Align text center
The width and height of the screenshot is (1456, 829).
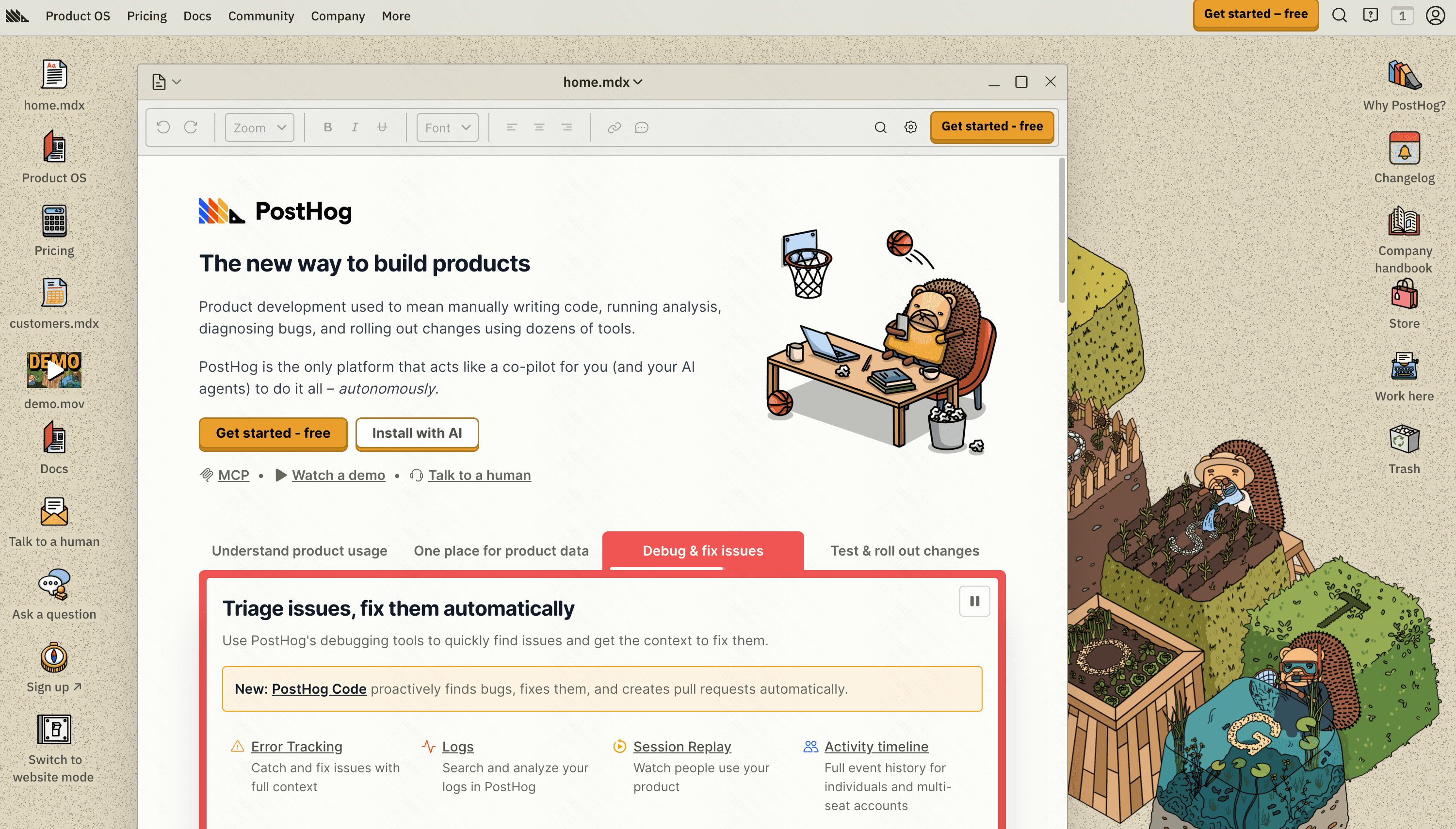click(x=539, y=127)
